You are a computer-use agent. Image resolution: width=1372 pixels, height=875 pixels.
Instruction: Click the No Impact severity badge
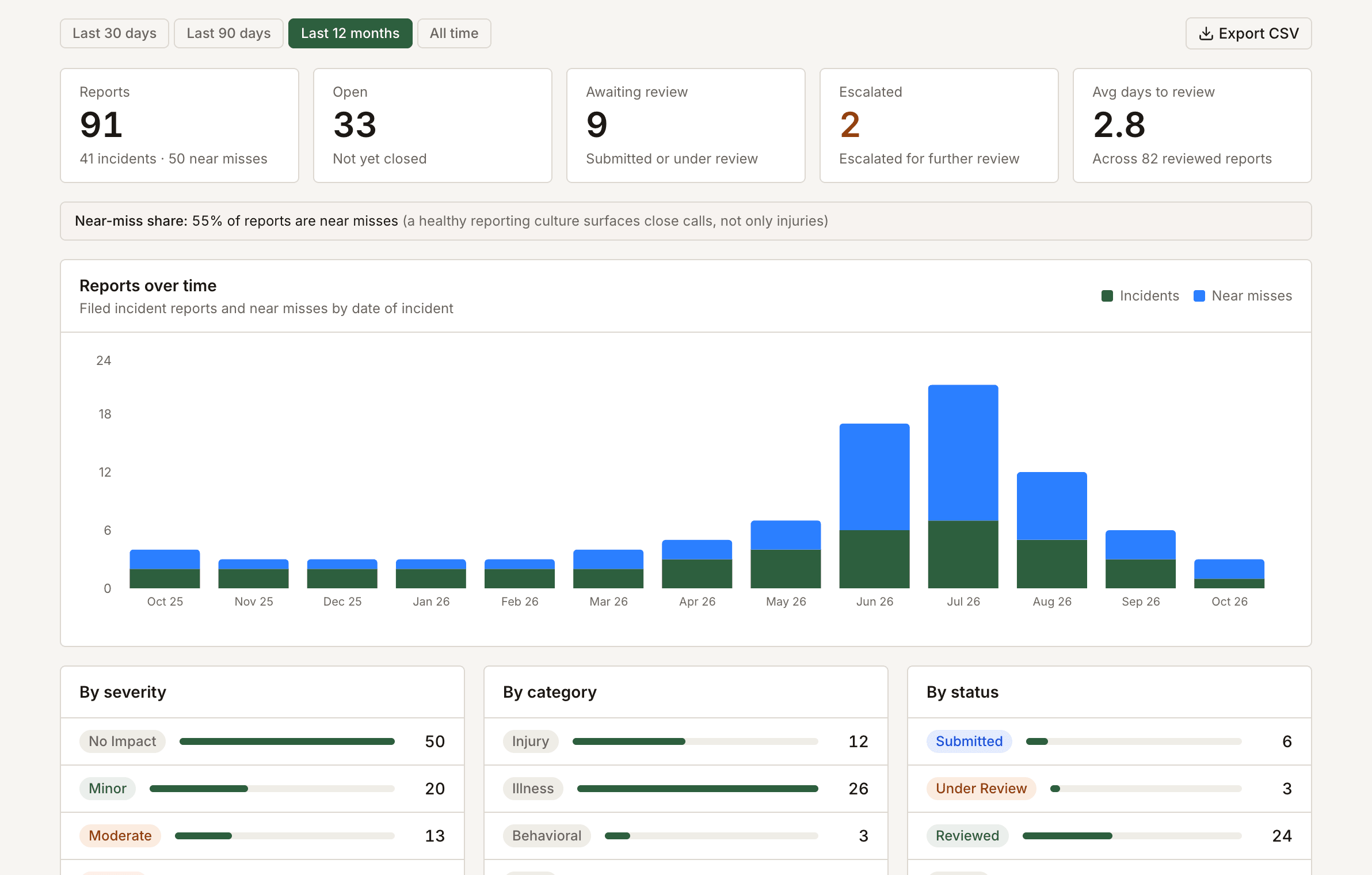(x=122, y=741)
